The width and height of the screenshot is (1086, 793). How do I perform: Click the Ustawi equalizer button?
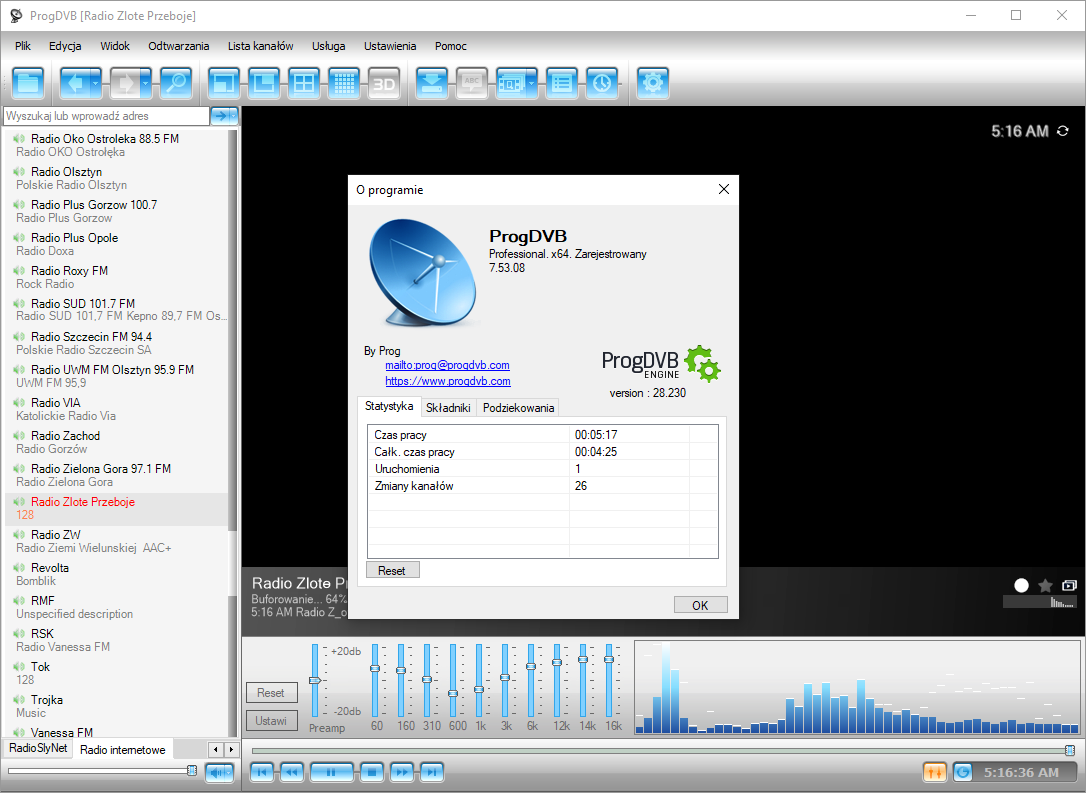point(271,721)
